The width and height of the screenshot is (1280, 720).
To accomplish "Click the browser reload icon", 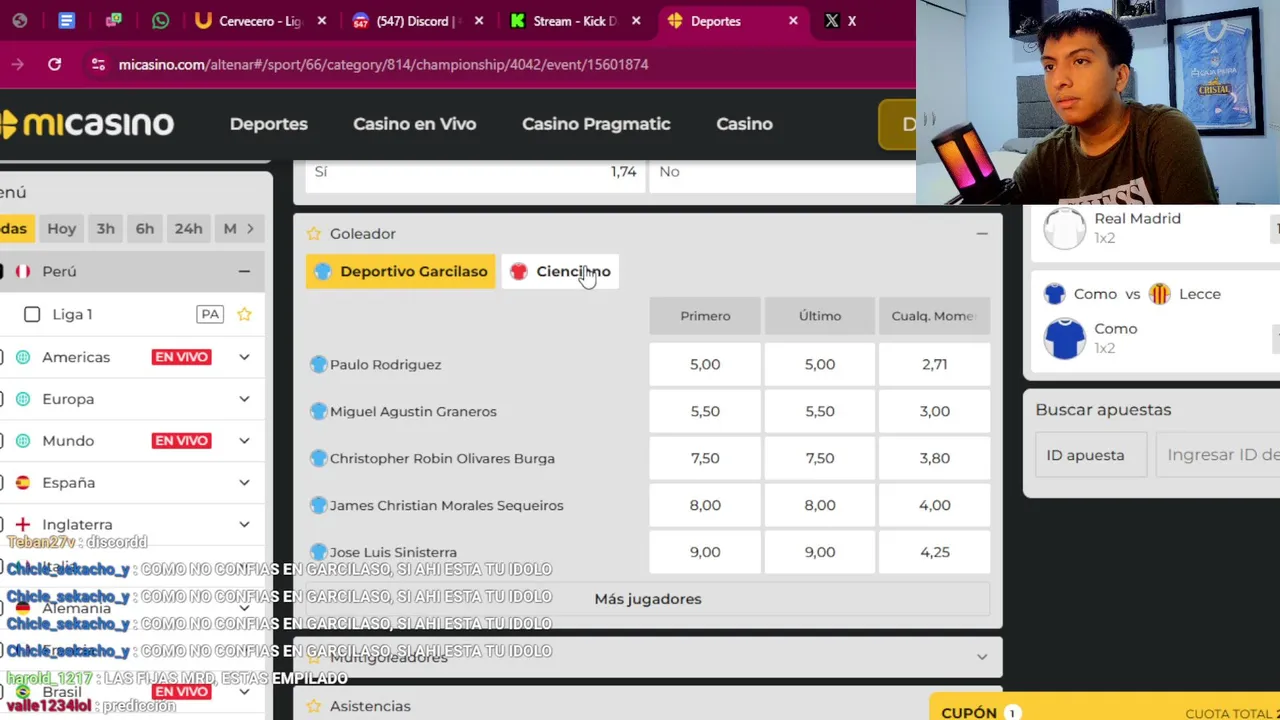I will (54, 64).
